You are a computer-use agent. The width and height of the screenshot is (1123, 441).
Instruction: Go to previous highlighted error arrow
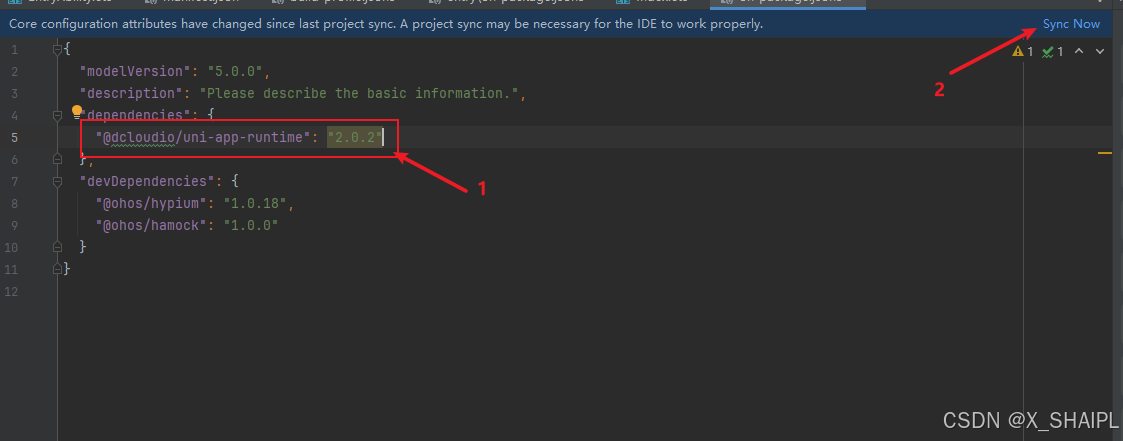click(x=1079, y=52)
